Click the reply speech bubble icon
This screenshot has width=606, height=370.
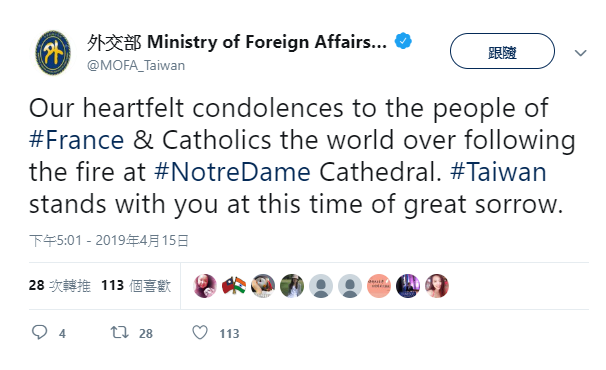tap(39, 332)
